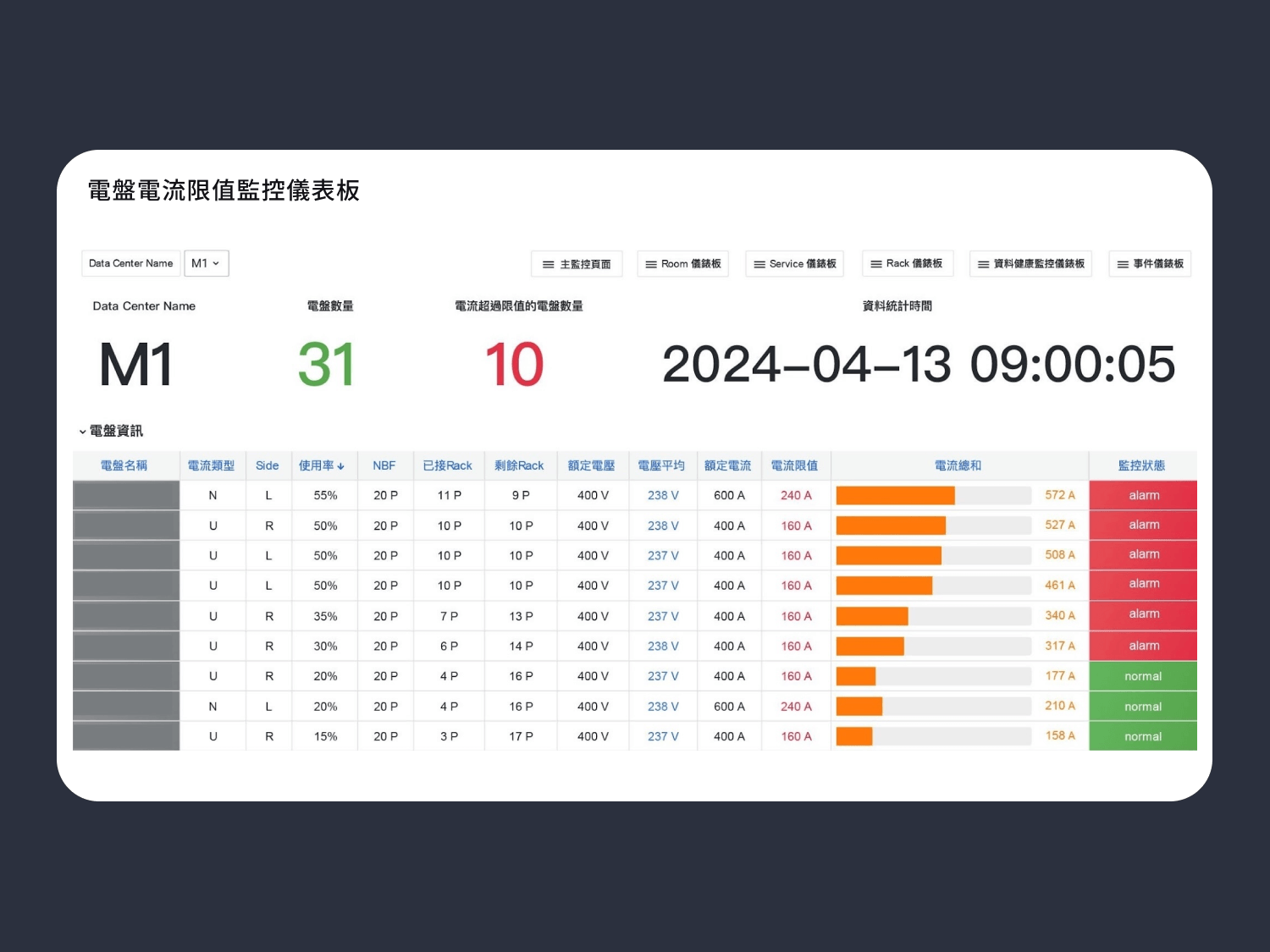Viewport: 1270px width, 952px height.
Task: Click the normal status cell for 177 A
Action: tap(1143, 676)
